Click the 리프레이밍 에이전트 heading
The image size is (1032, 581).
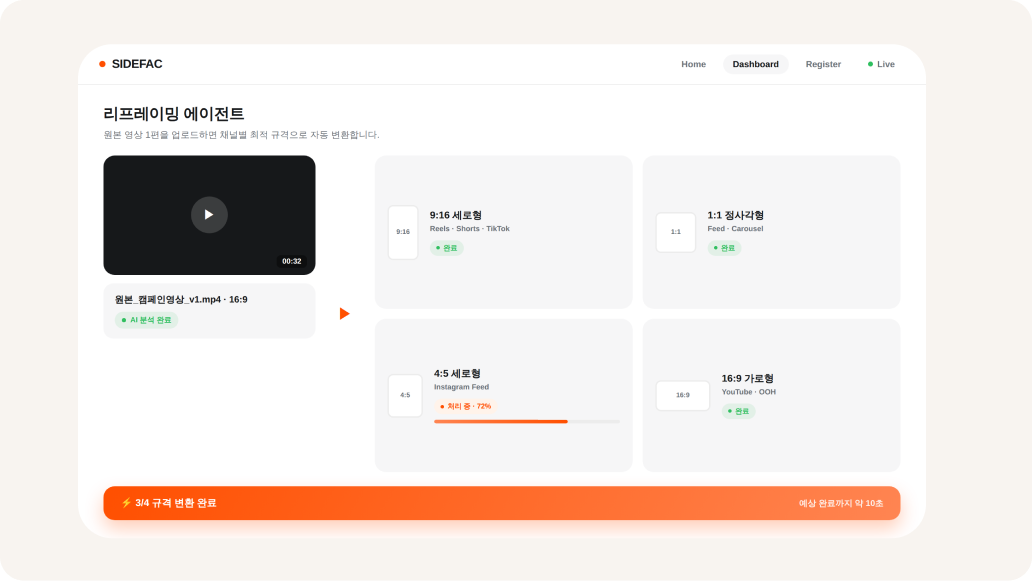pyautogui.click(x=174, y=114)
